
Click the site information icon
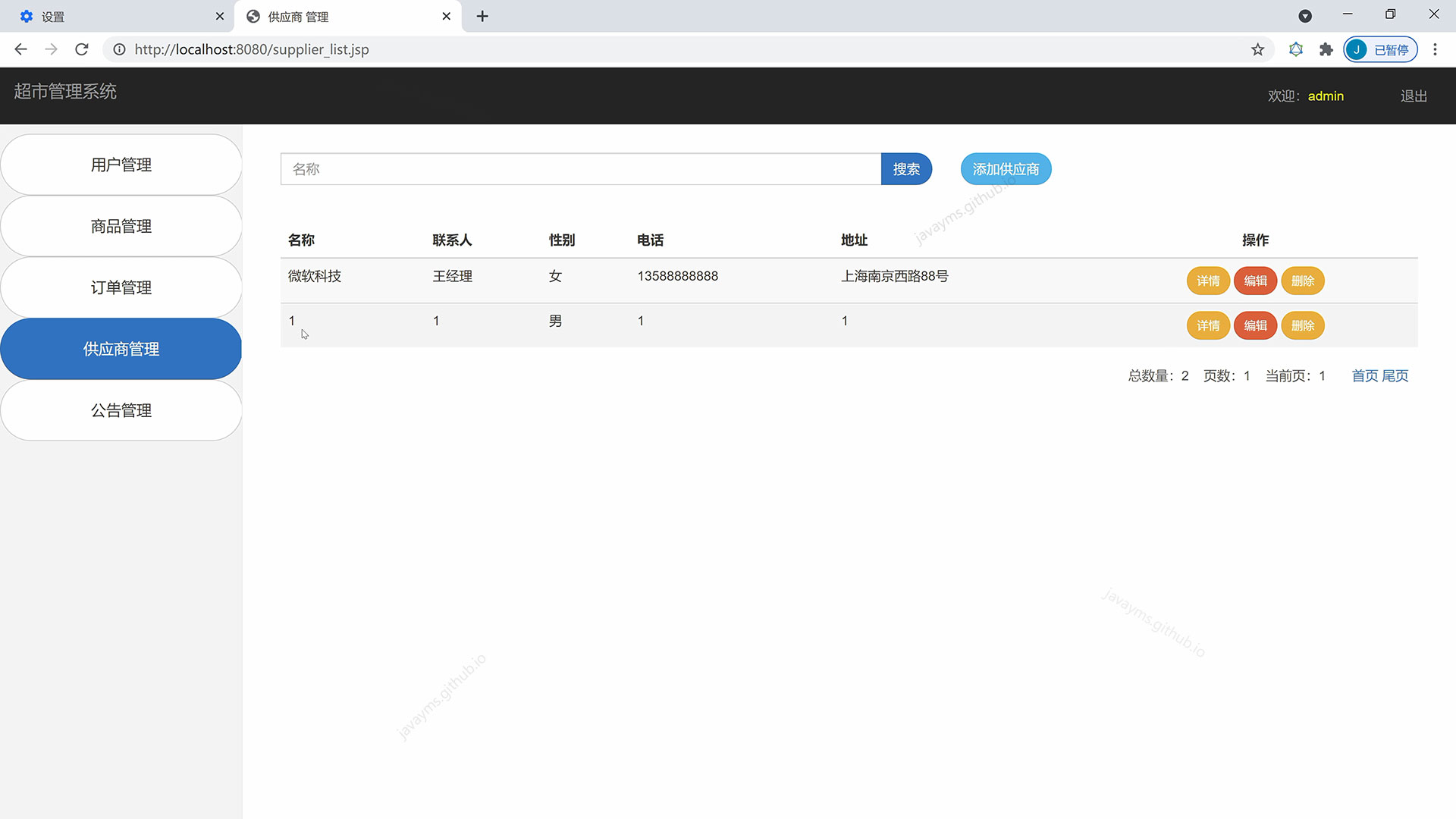tap(119, 49)
